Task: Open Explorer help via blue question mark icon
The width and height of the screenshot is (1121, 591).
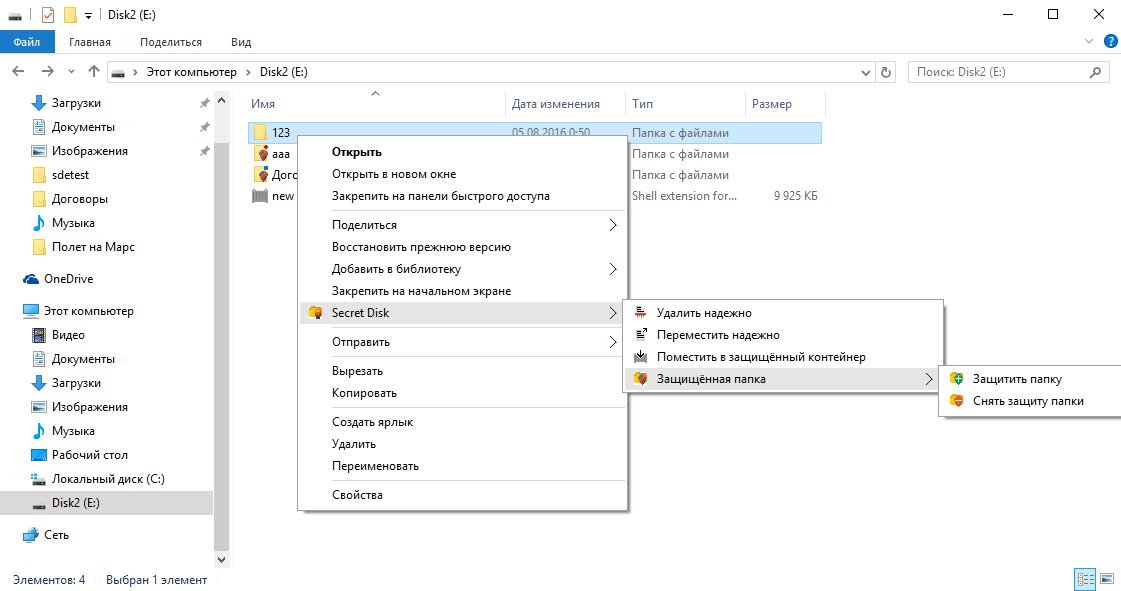Action: (1110, 41)
